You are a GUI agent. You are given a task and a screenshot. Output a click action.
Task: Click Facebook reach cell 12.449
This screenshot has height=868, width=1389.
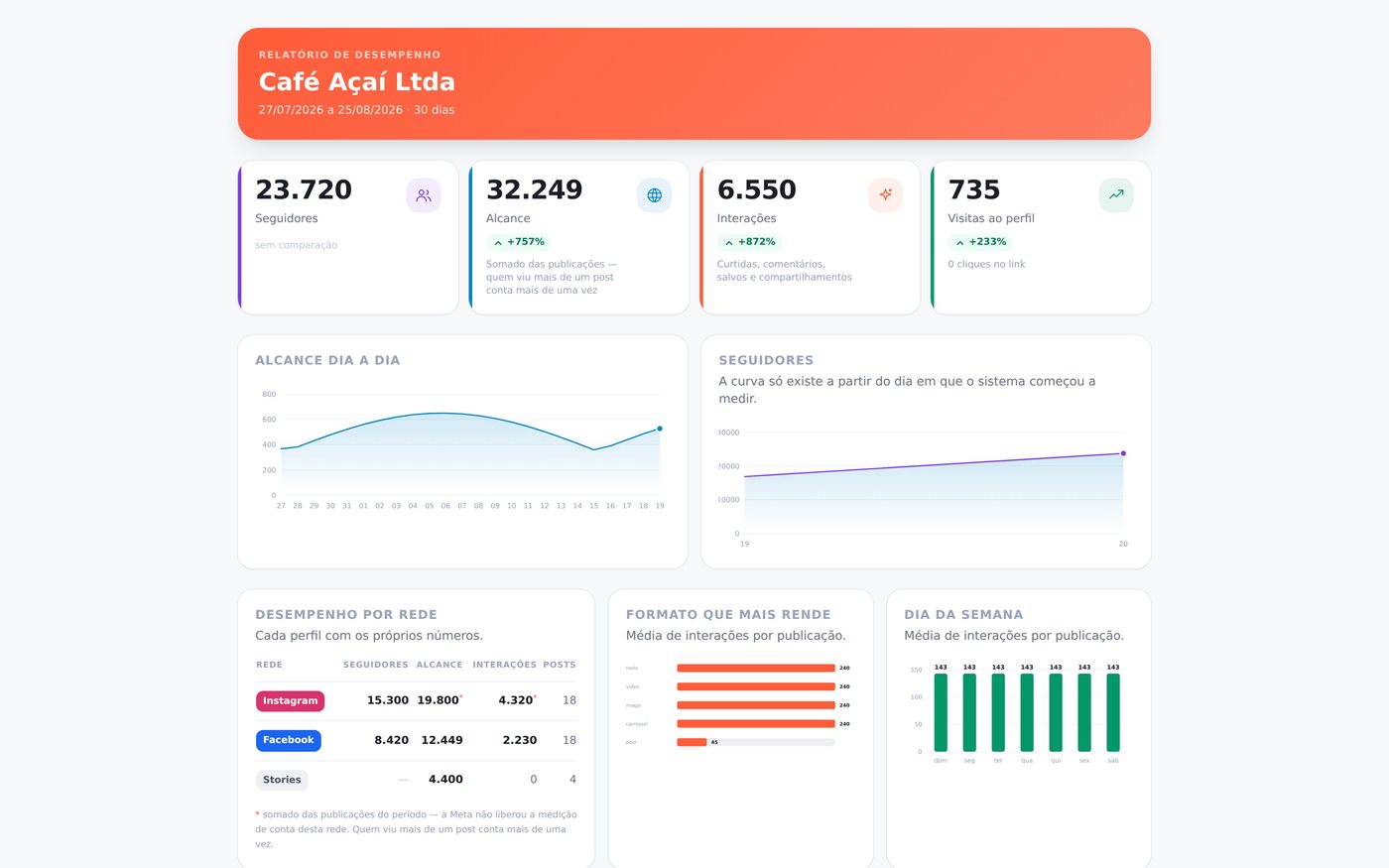tap(442, 740)
